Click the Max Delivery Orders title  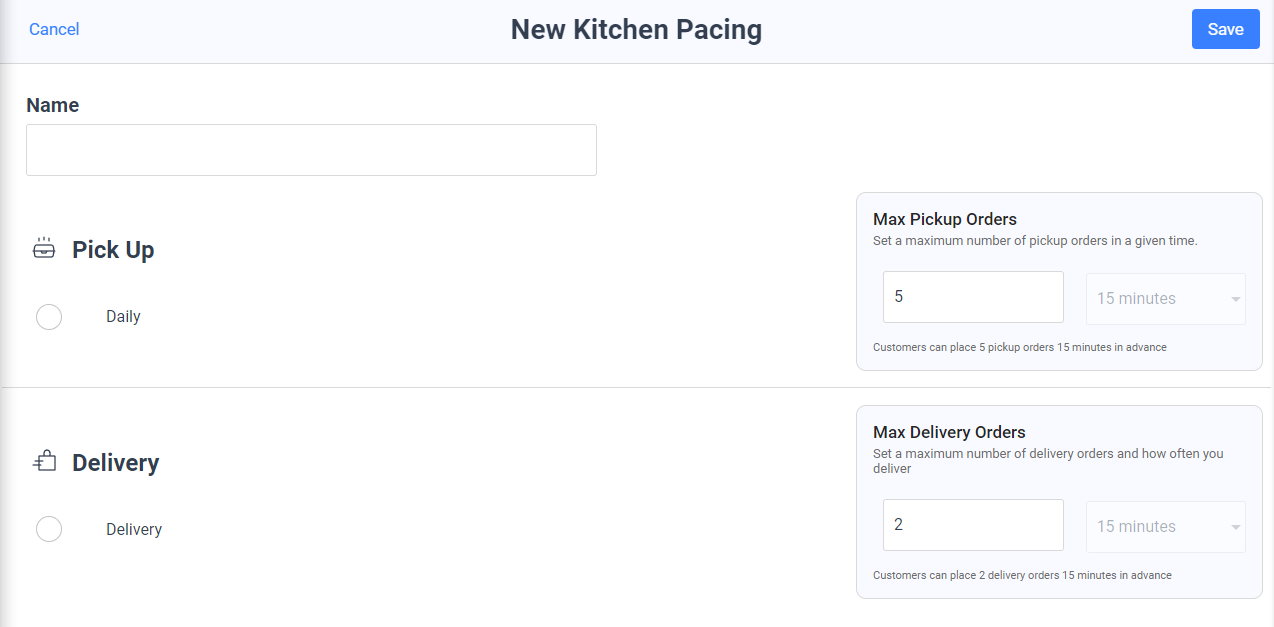(x=949, y=432)
